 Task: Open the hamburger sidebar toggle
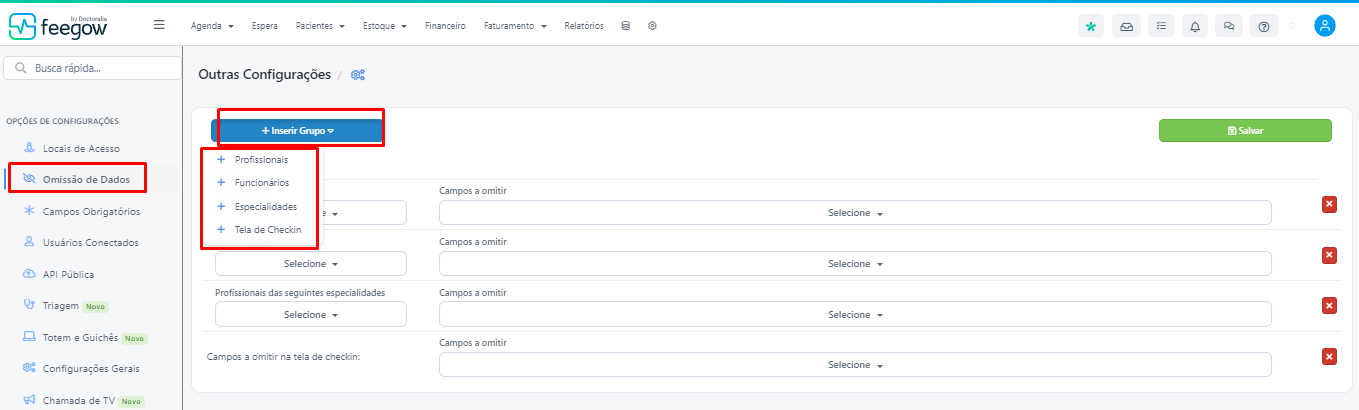159,25
